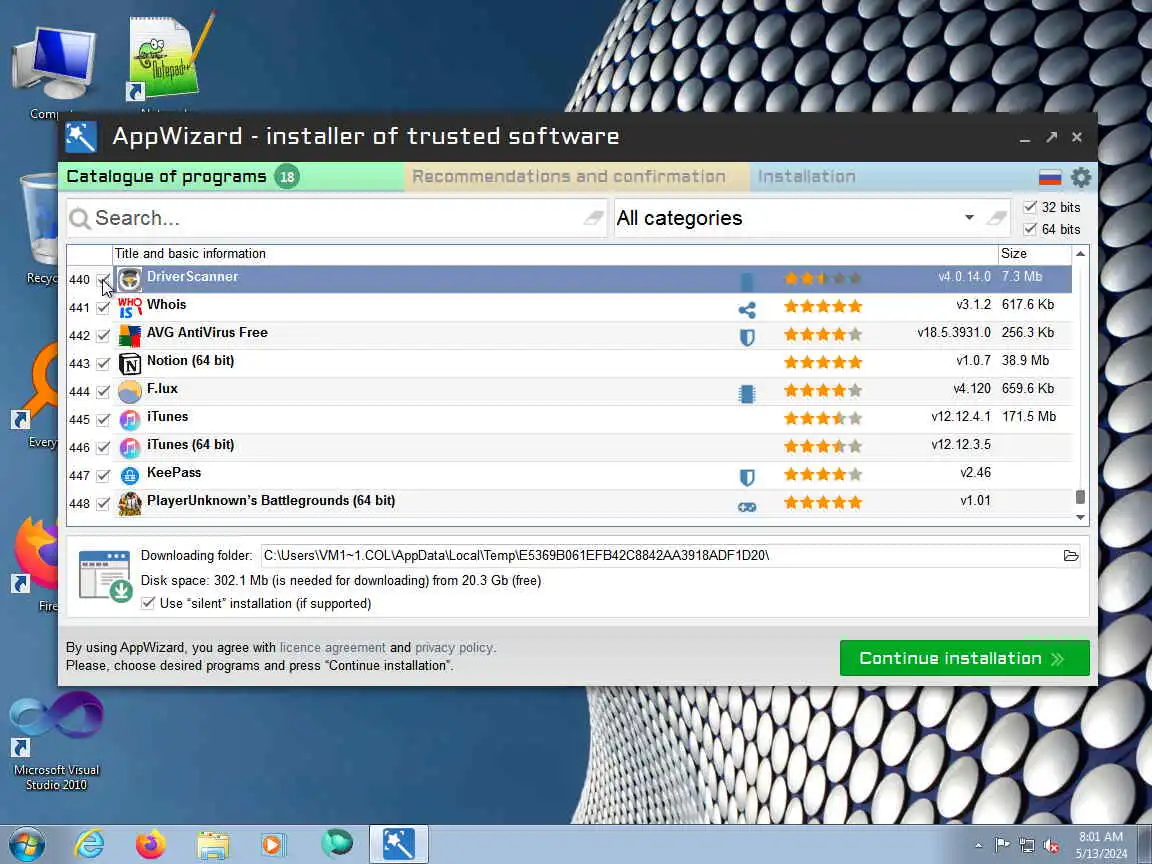Uncheck the KeePass checkbox
This screenshot has height=864, width=1152.
[x=104, y=475]
